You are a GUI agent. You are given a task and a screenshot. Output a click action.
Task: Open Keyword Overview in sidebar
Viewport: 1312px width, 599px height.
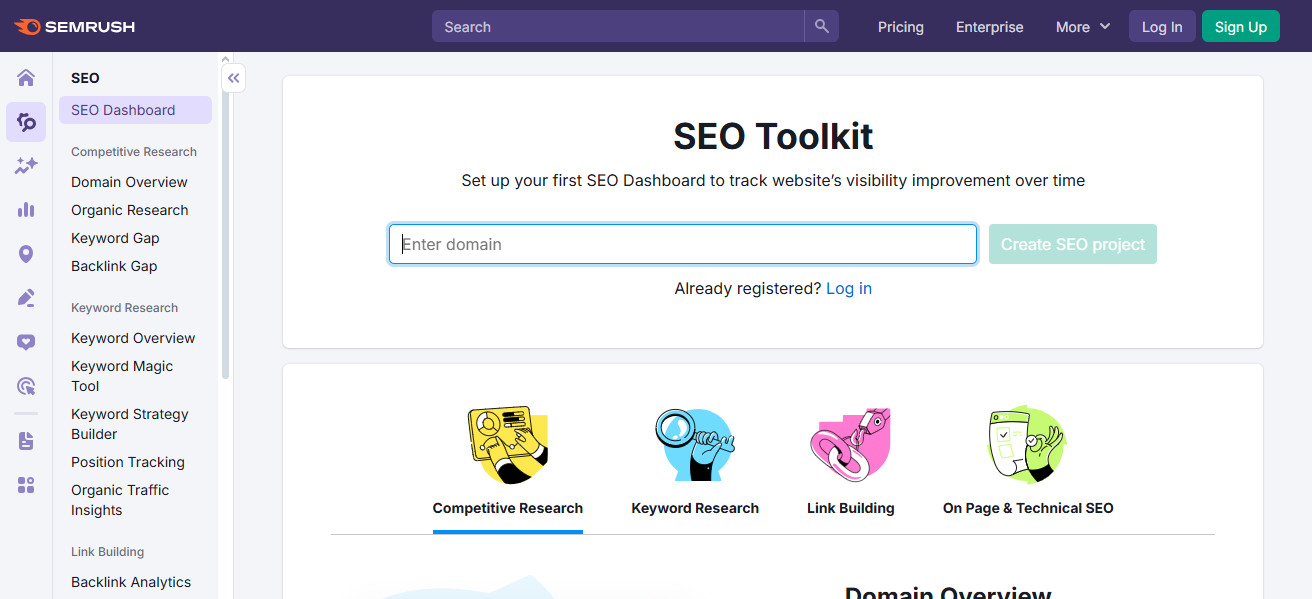point(133,338)
